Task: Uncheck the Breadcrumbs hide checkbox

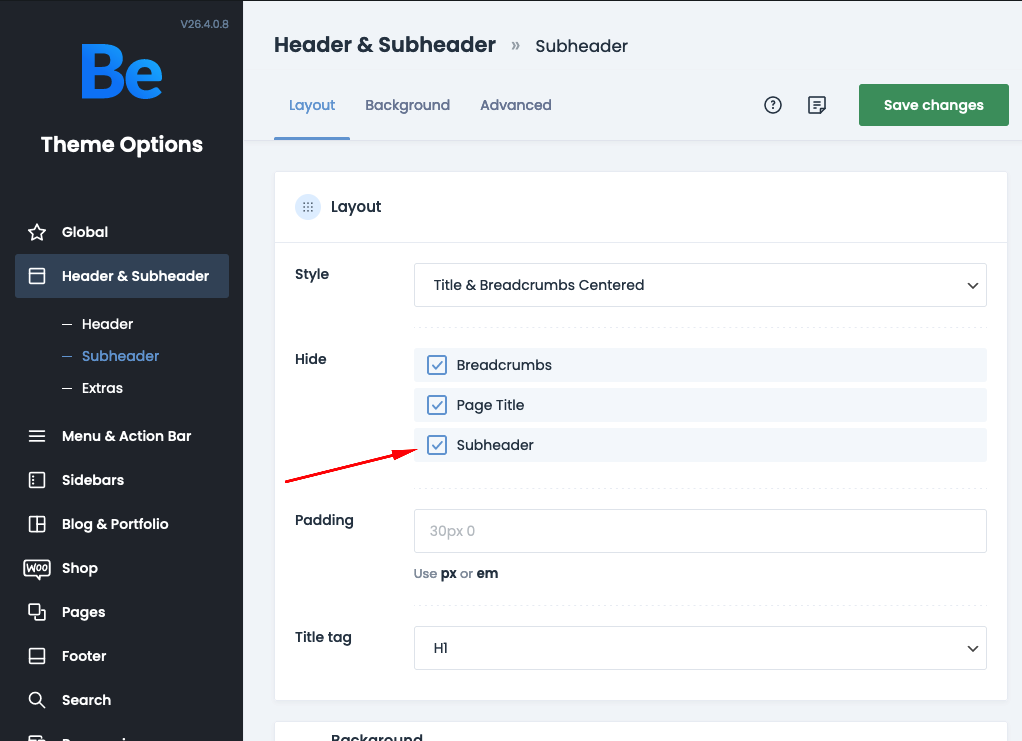Action: (x=437, y=365)
